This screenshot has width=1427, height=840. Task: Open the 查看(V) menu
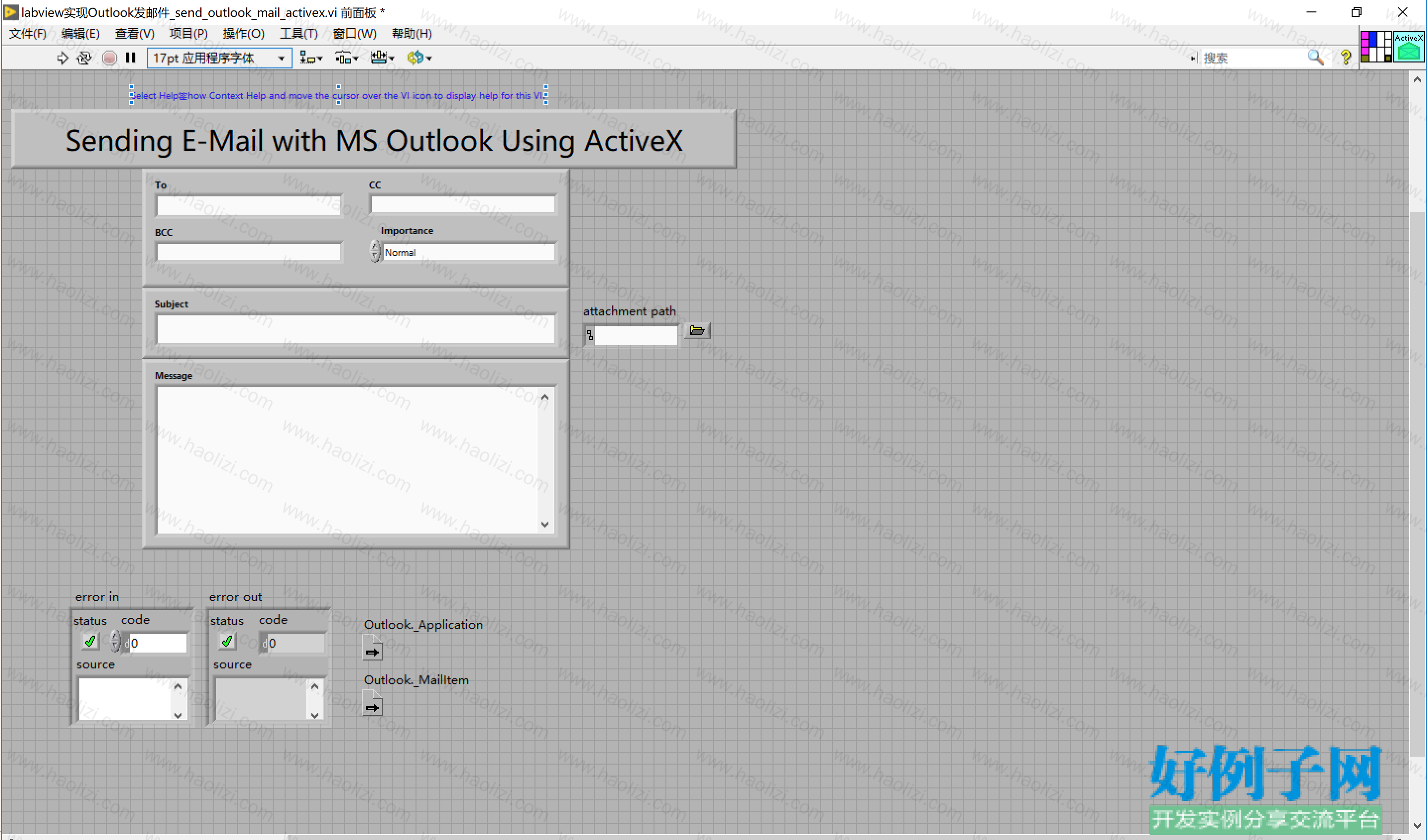pos(134,33)
